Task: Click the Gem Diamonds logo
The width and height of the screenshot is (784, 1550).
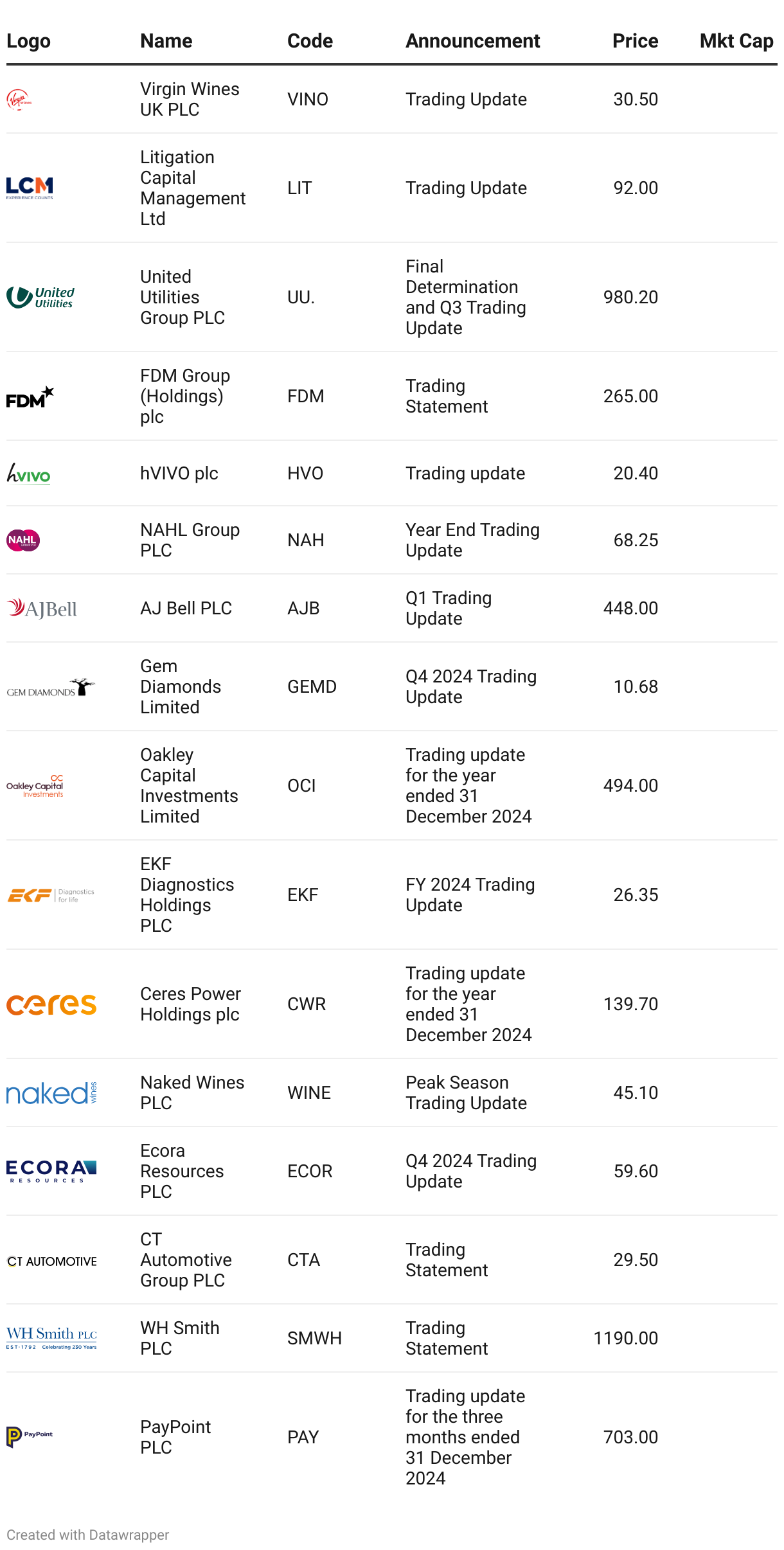Action: point(51,687)
